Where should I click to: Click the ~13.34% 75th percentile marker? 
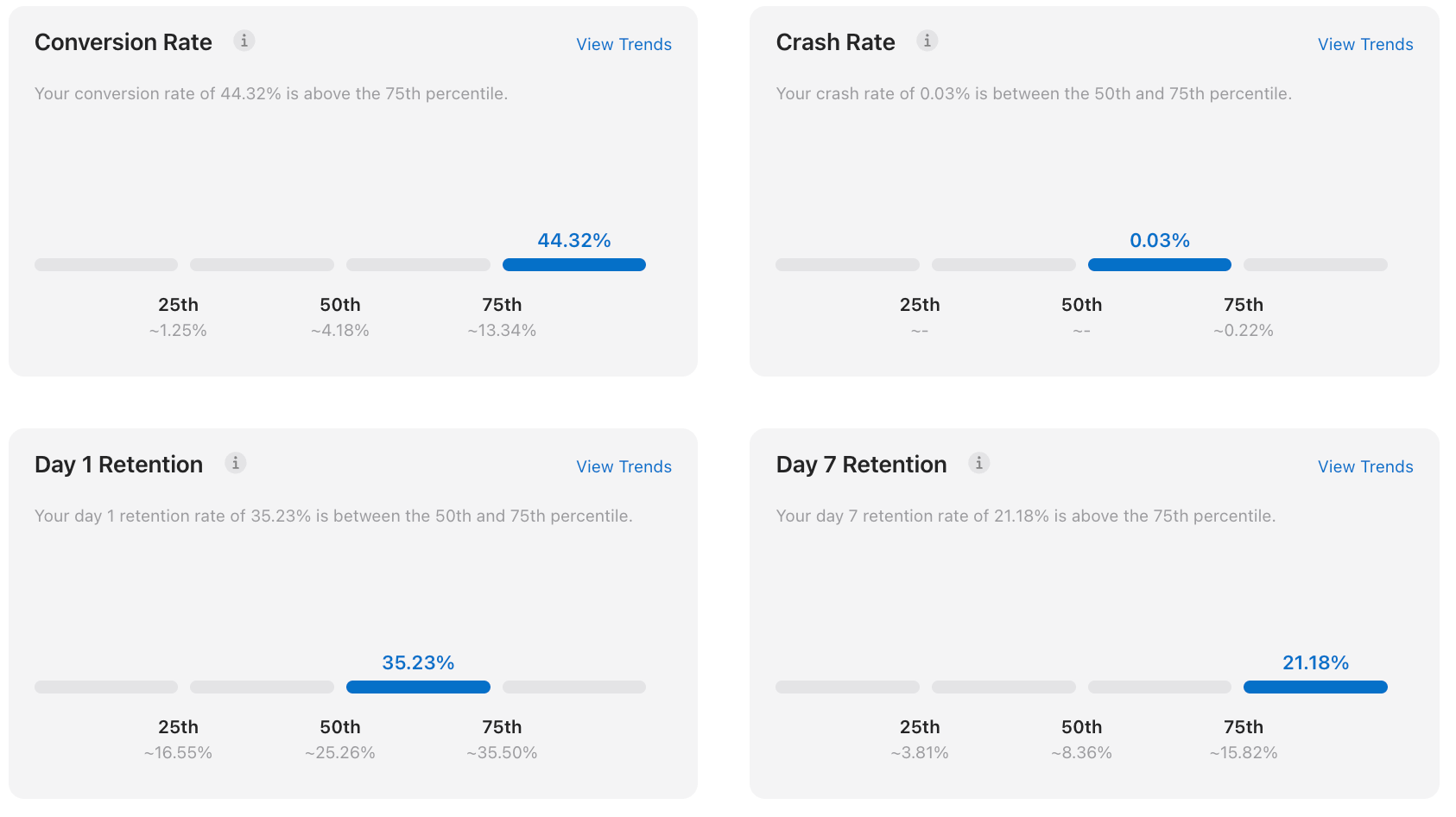(502, 330)
